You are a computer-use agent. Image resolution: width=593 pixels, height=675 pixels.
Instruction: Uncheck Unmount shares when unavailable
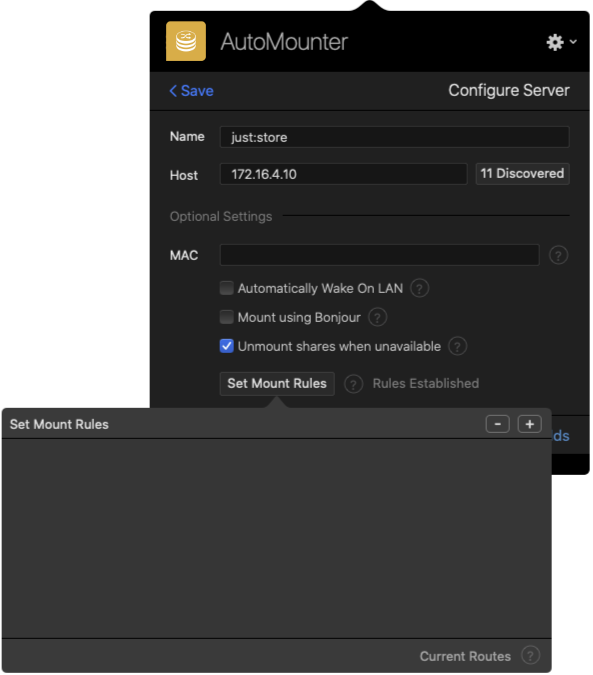(227, 346)
